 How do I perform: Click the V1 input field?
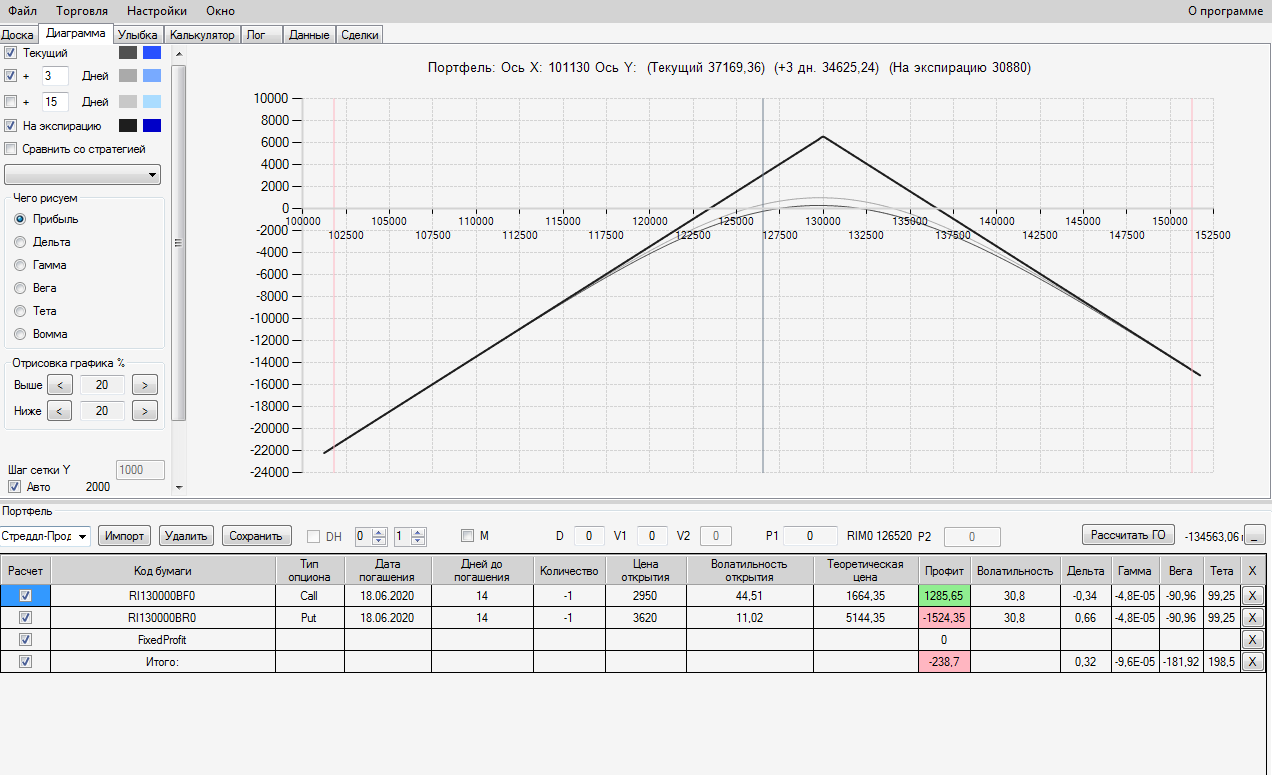652,536
